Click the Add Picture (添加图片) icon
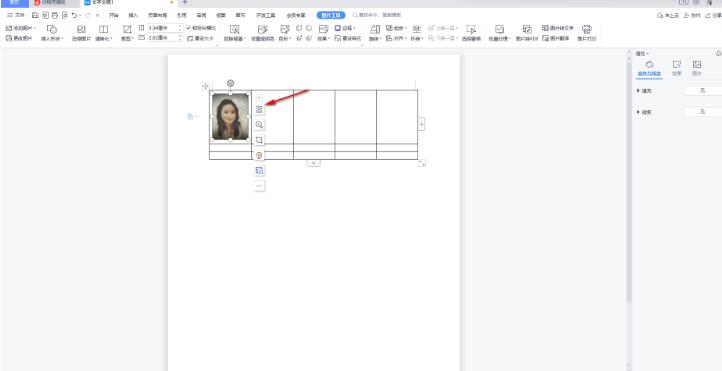 pyautogui.click(x=9, y=29)
